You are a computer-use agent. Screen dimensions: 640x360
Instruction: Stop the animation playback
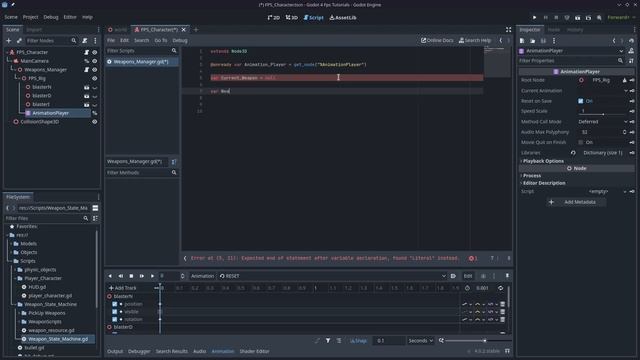click(131, 276)
